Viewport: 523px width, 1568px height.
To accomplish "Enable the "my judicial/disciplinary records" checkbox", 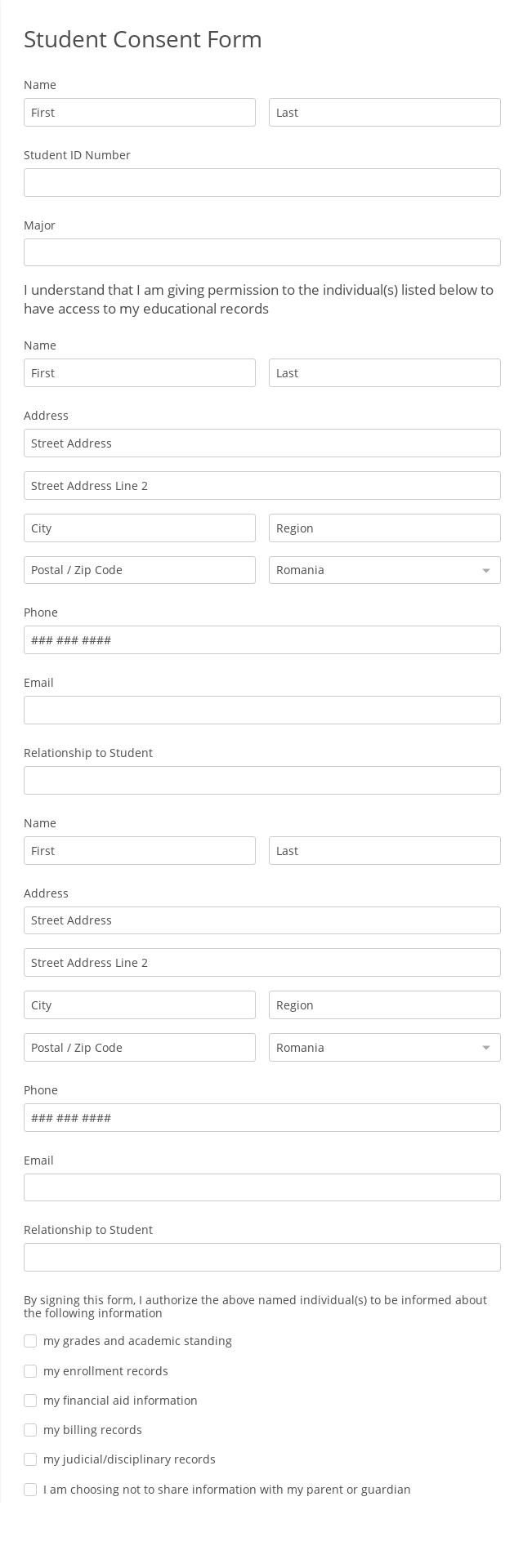I will (30, 1459).
